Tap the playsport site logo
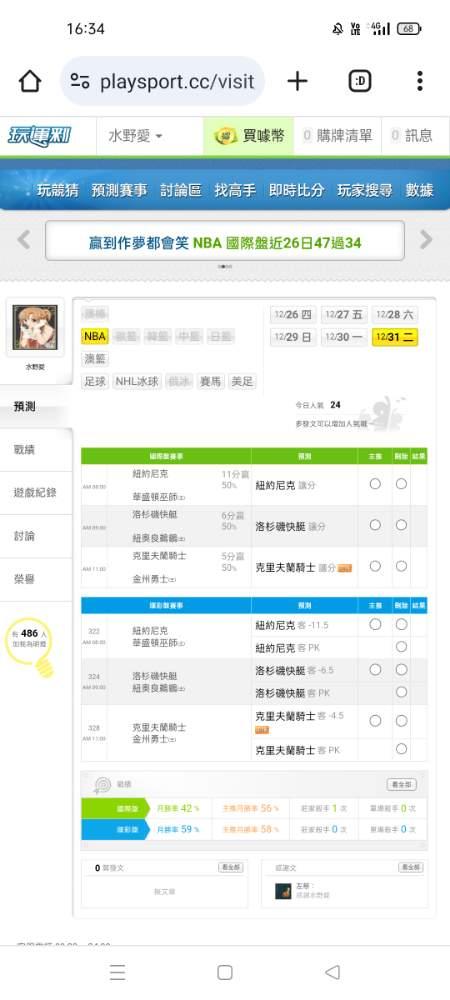Viewport: 450px width, 1000px height. point(40,136)
